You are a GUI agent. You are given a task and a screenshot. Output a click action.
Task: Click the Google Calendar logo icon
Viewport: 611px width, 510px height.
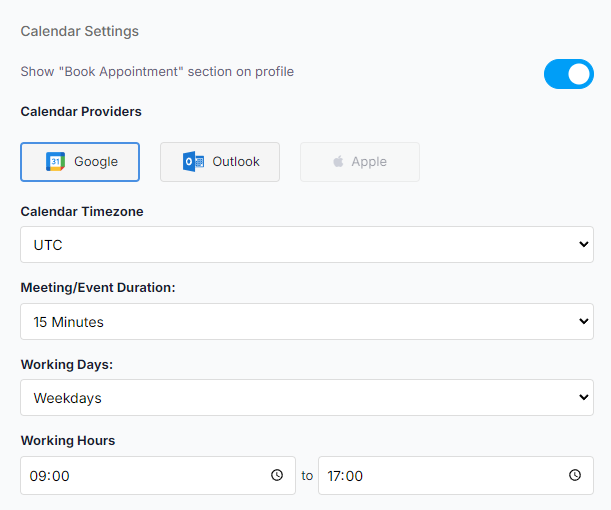click(x=56, y=162)
